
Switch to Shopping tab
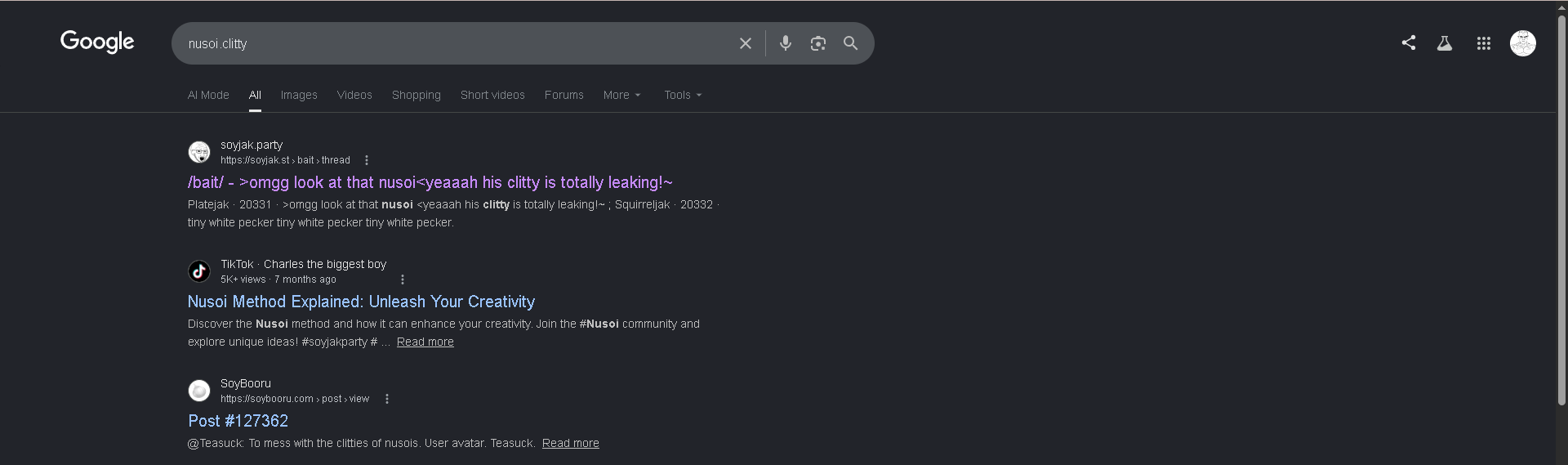tap(416, 95)
